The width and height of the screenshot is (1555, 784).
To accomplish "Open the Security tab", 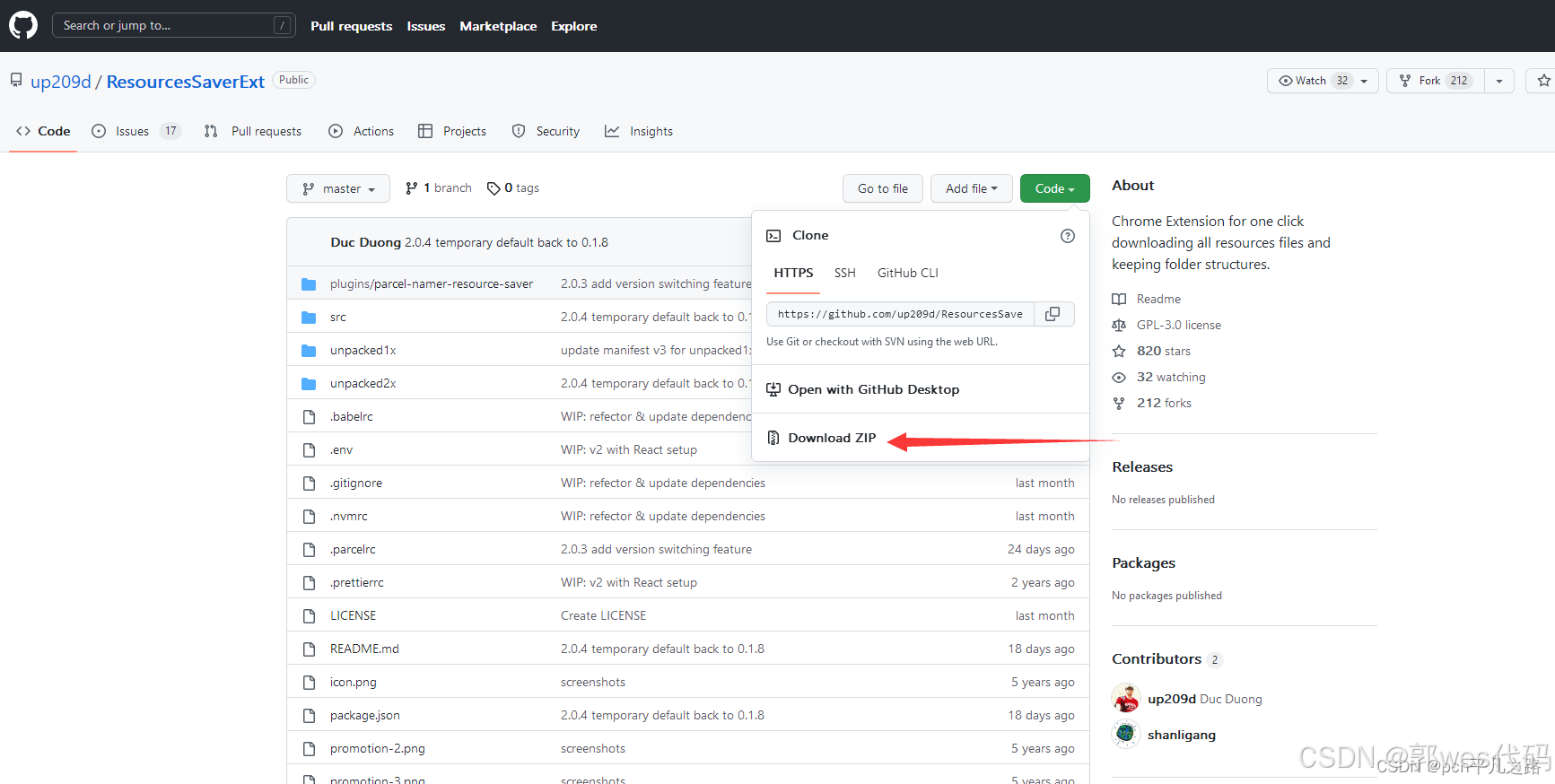I will (546, 131).
